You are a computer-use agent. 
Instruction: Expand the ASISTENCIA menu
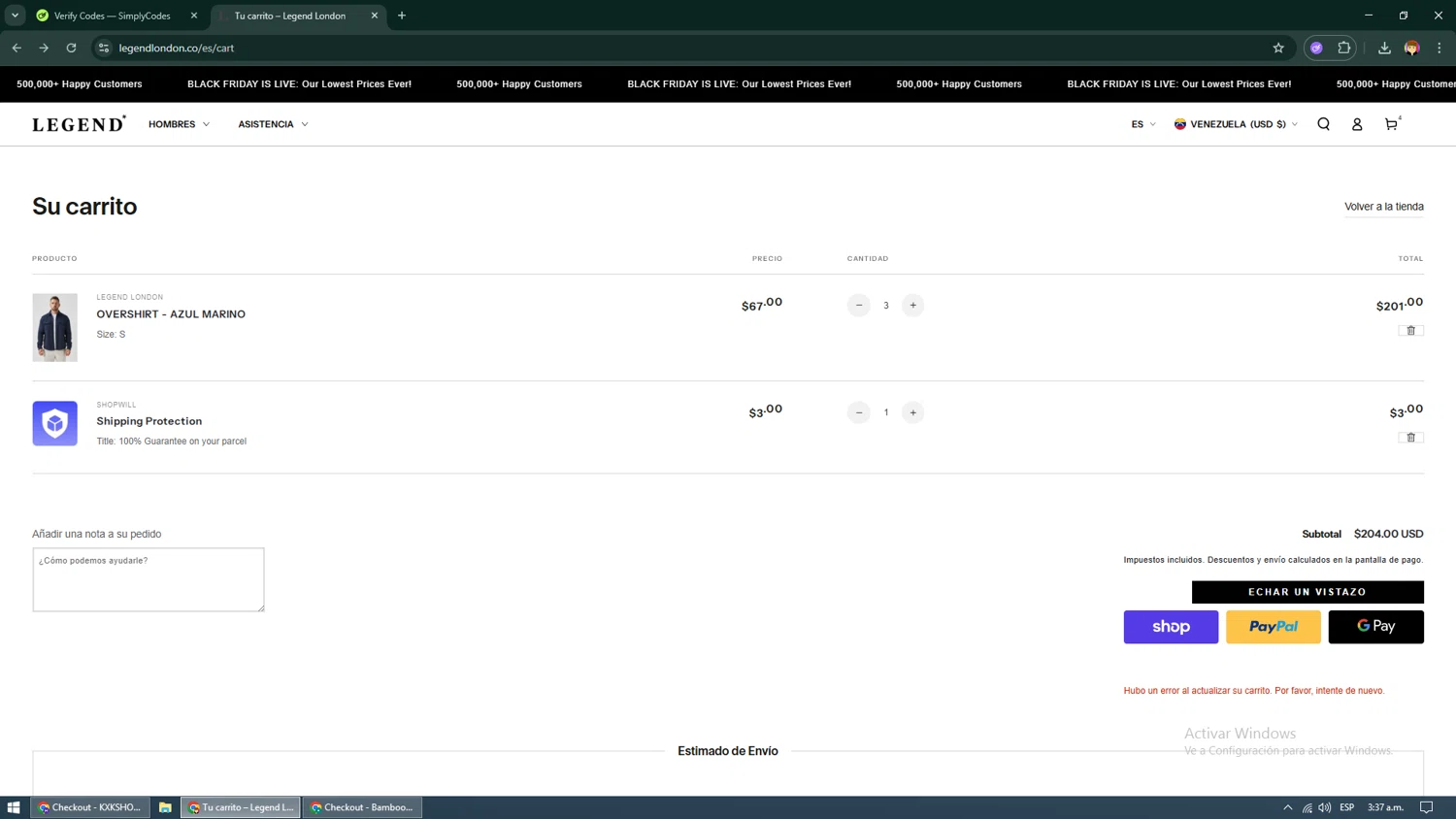(273, 124)
